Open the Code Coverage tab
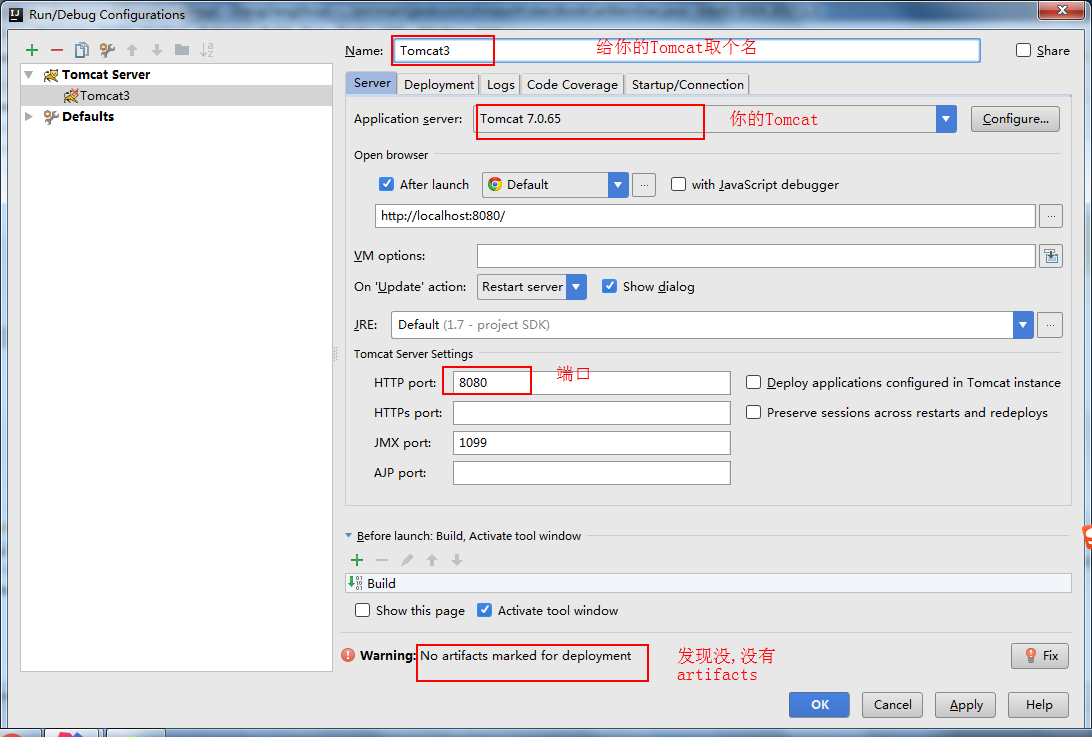The height and width of the screenshot is (737, 1092). (x=572, y=84)
